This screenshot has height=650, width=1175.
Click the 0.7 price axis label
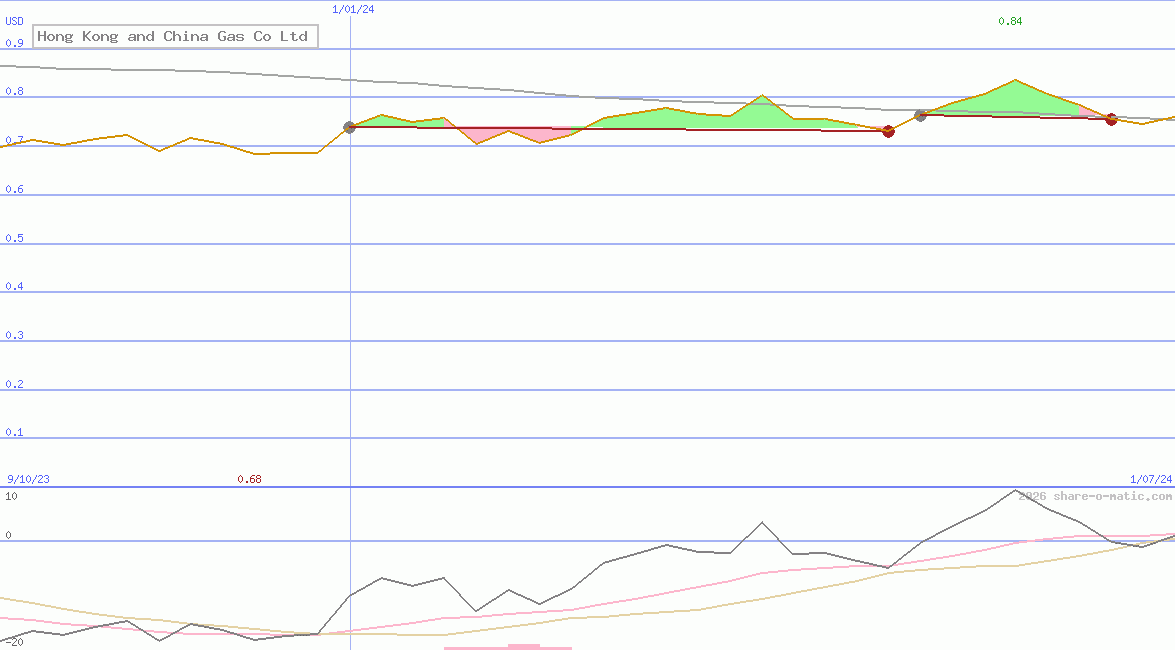tap(14, 140)
